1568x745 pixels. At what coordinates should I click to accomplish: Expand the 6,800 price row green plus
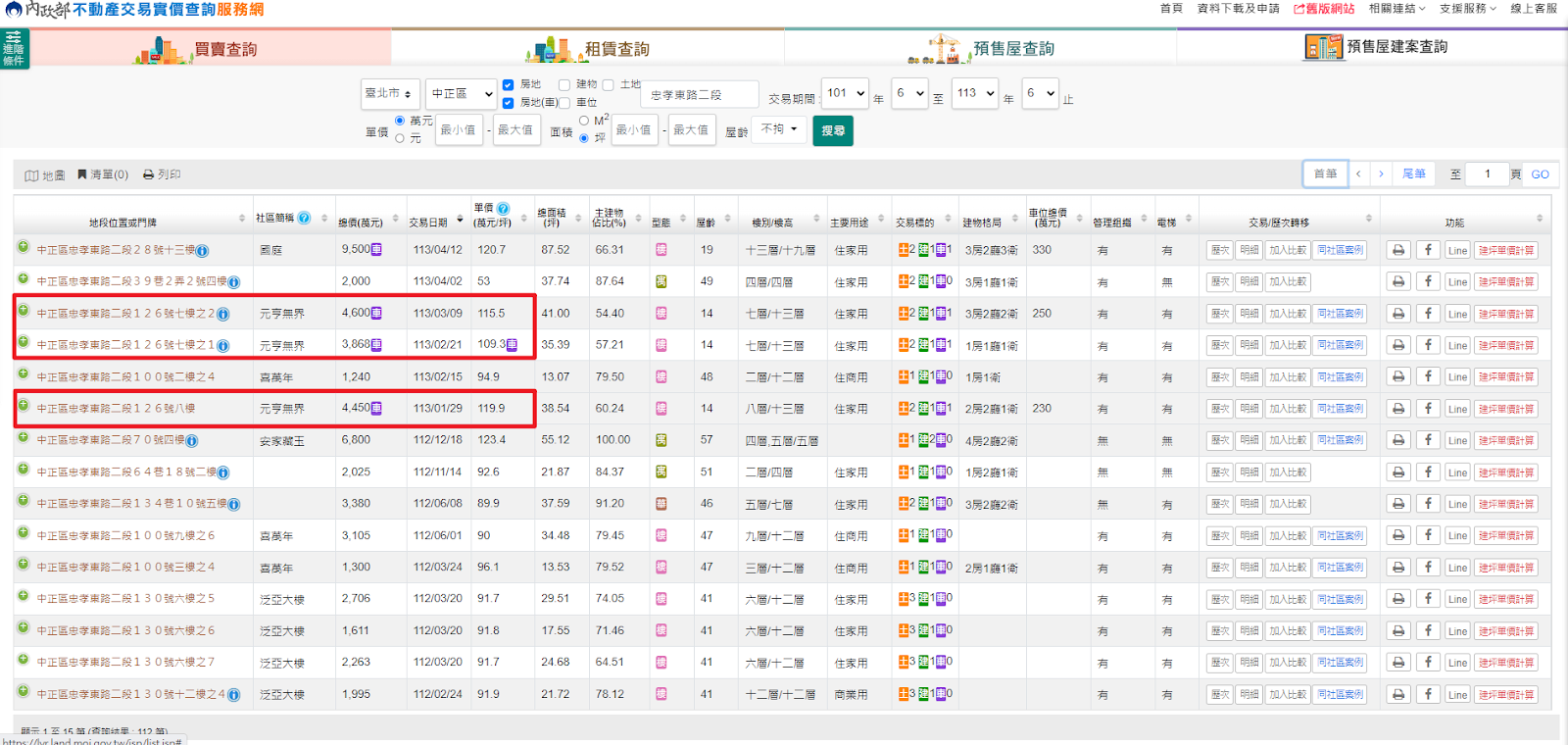23,438
